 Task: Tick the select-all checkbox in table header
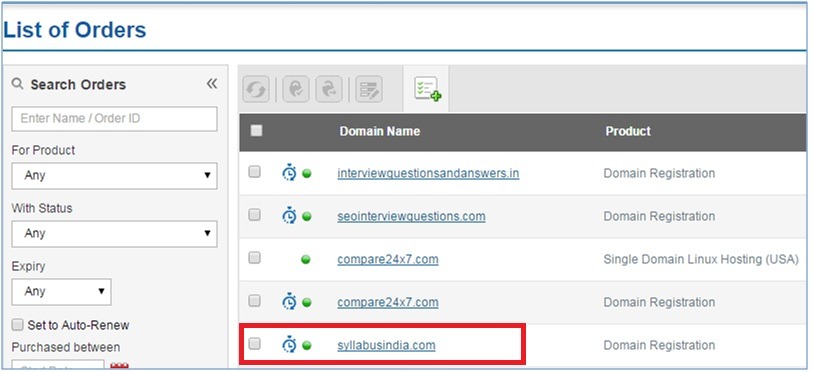click(256, 131)
